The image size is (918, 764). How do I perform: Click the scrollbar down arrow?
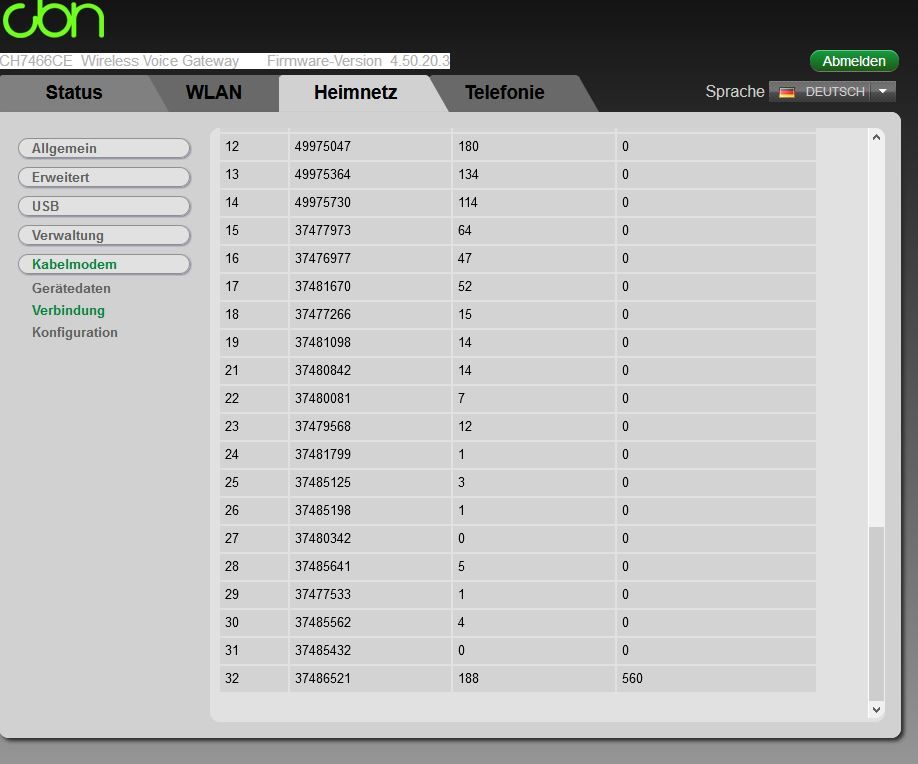876,710
